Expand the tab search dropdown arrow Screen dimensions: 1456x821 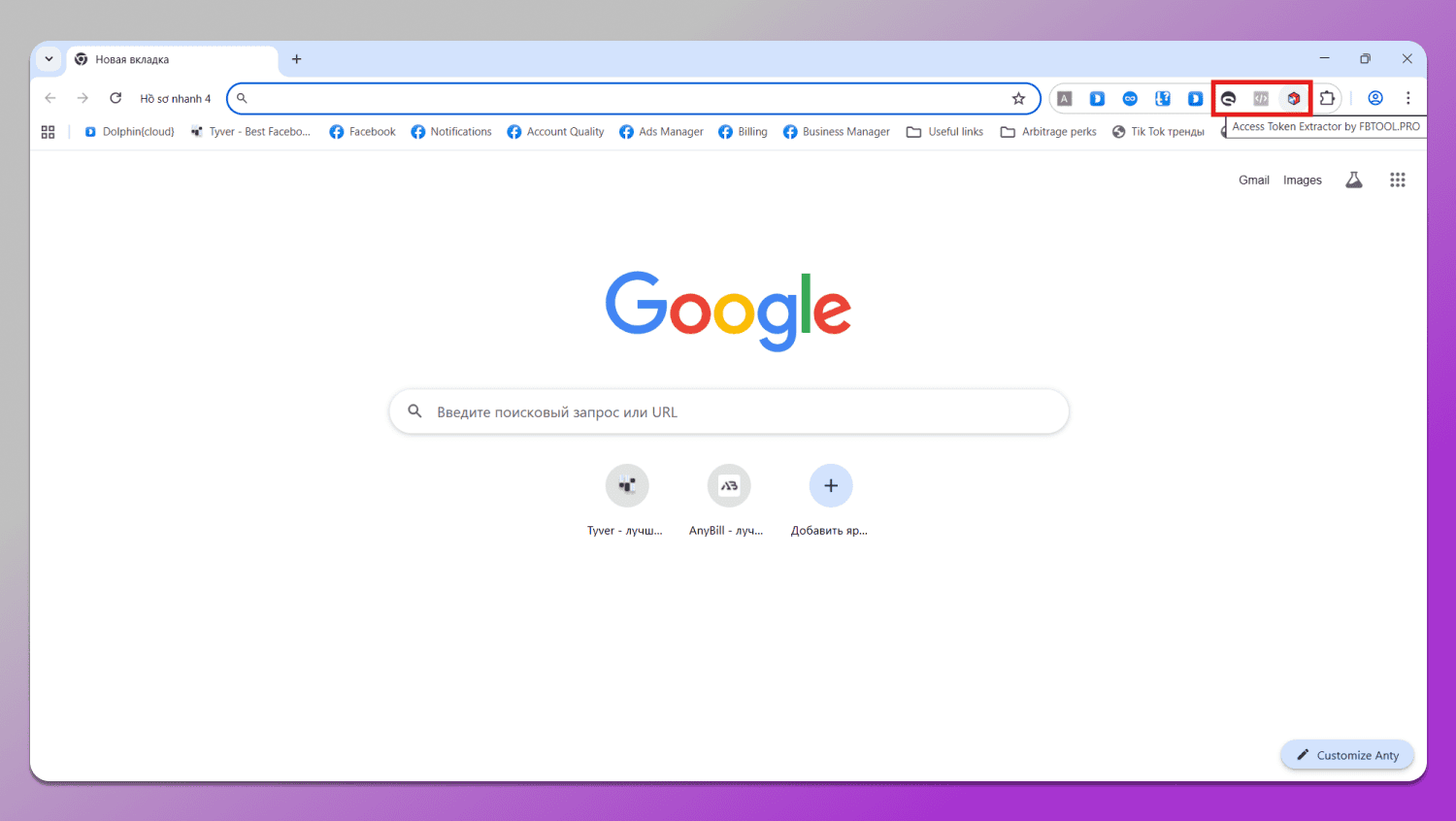click(49, 59)
